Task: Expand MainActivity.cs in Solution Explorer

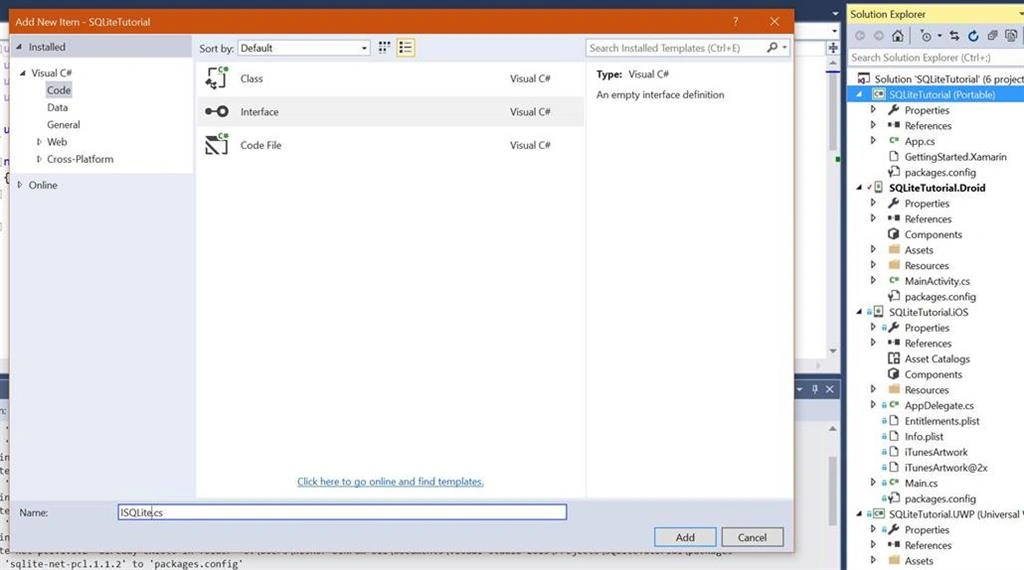Action: tap(873, 281)
